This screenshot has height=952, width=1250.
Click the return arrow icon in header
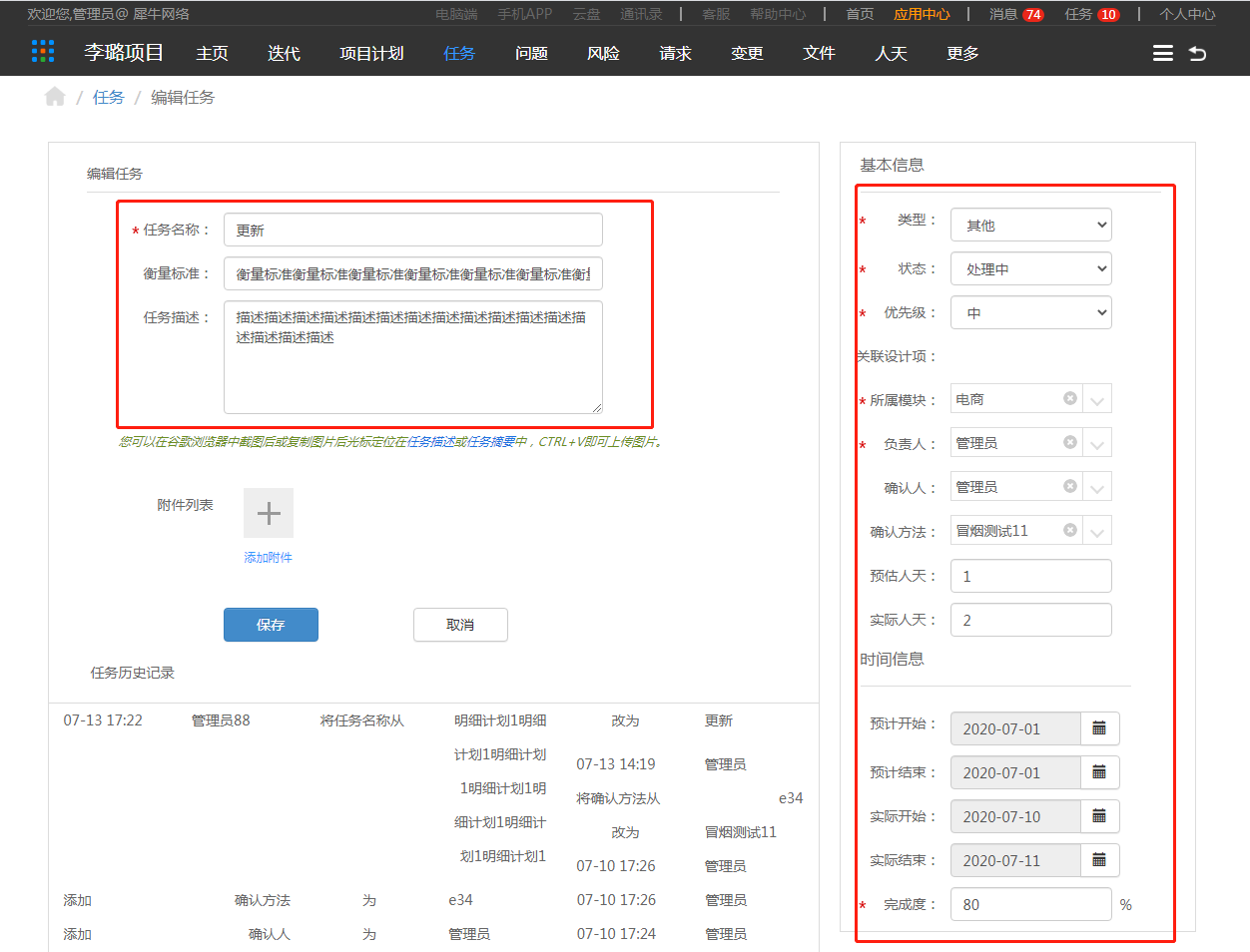(x=1198, y=53)
